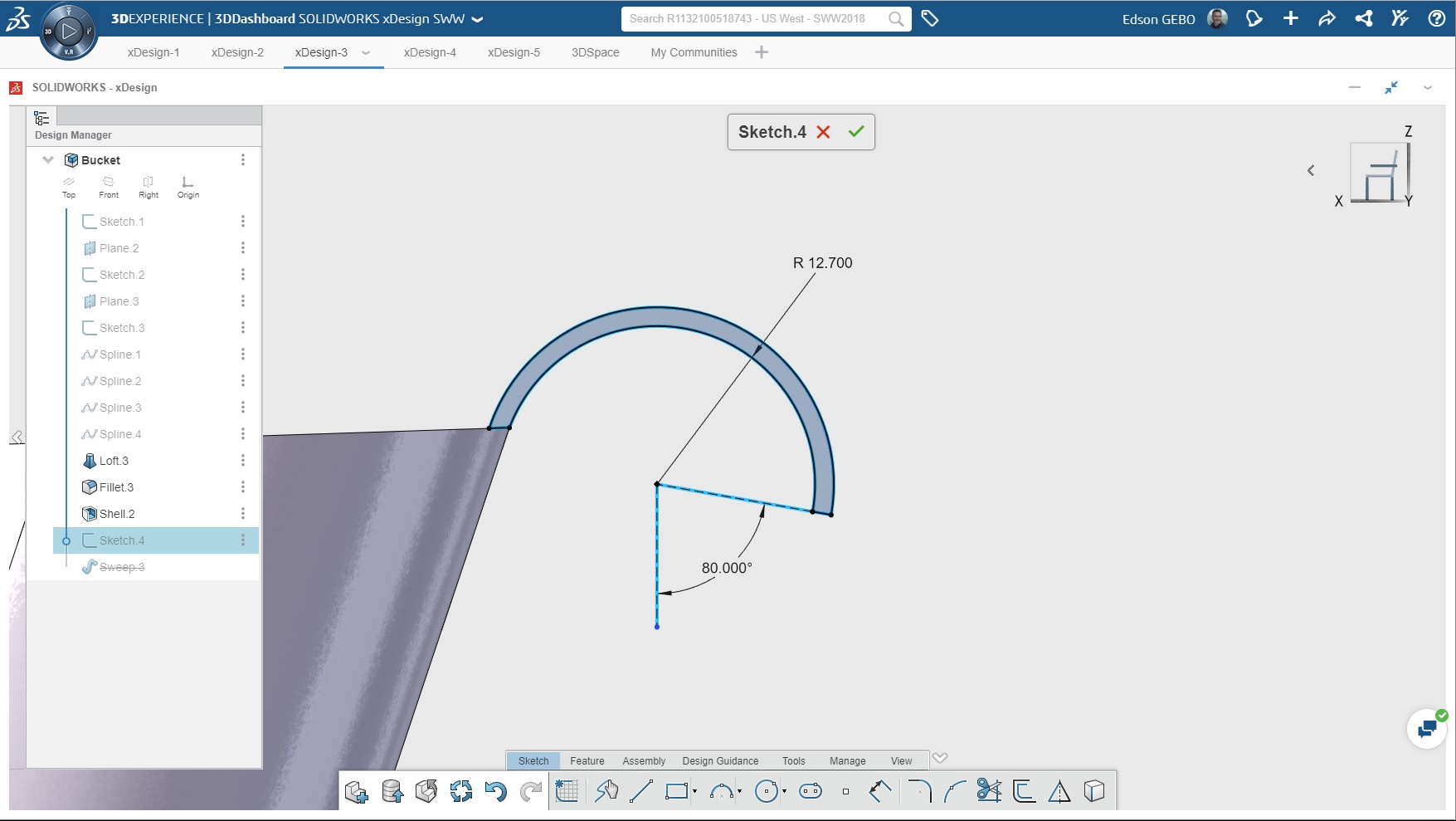Click the notifications bell icon
Image resolution: width=1456 pixels, height=821 pixels.
coord(1254,18)
